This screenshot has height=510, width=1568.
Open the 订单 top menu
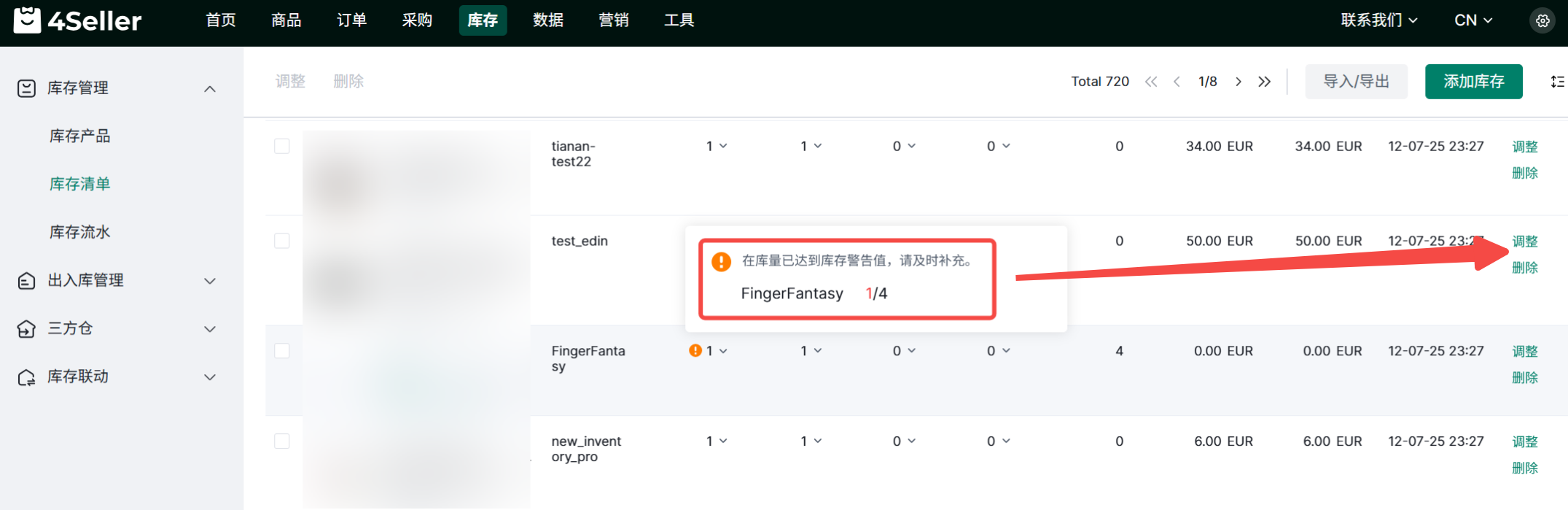(x=351, y=20)
